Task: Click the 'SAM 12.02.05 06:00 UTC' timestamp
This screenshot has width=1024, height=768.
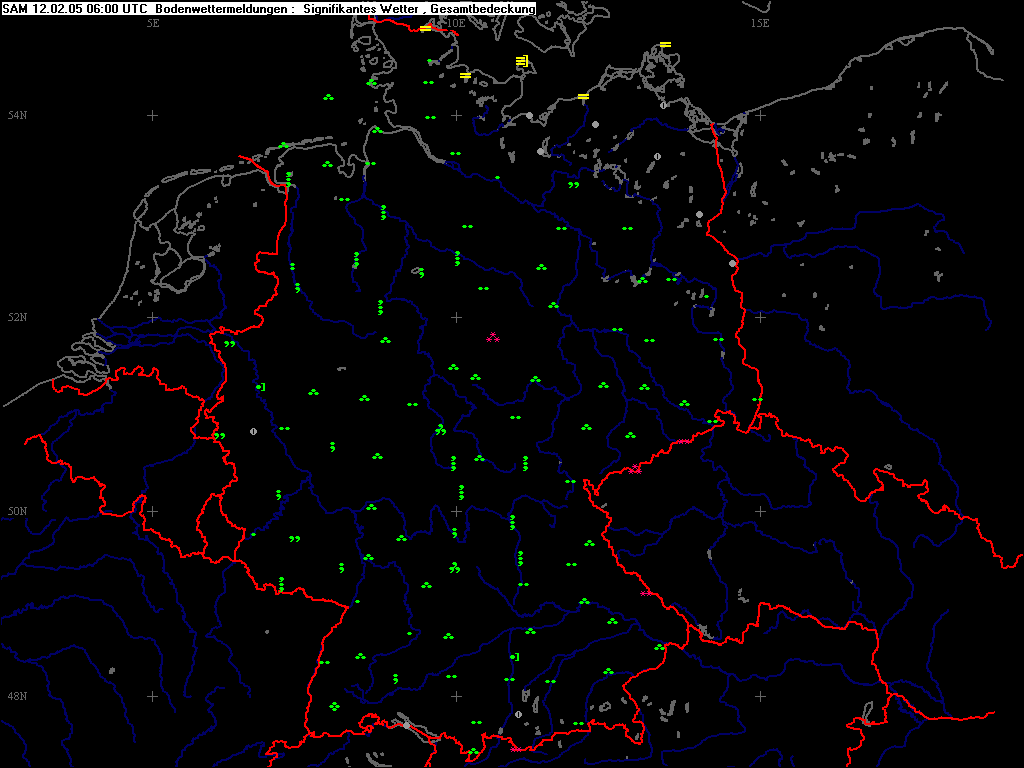Action: pos(77,9)
